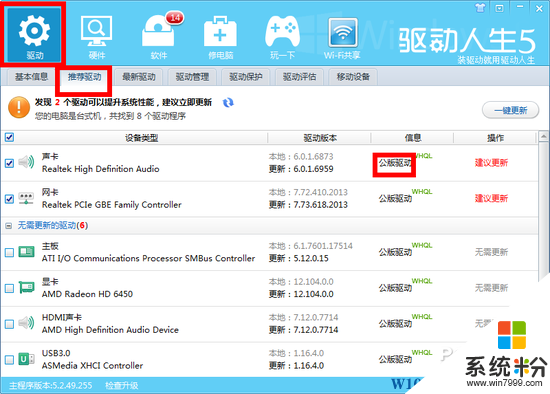Open the 修电脑 repair kit section

coord(220,37)
